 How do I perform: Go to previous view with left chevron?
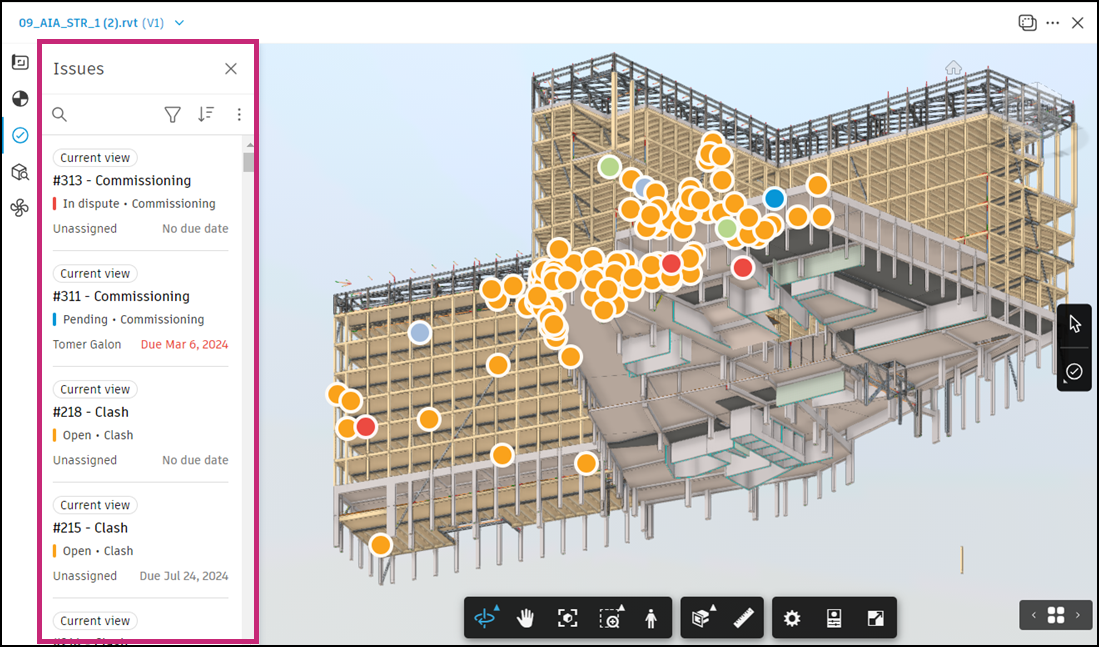tap(1033, 615)
